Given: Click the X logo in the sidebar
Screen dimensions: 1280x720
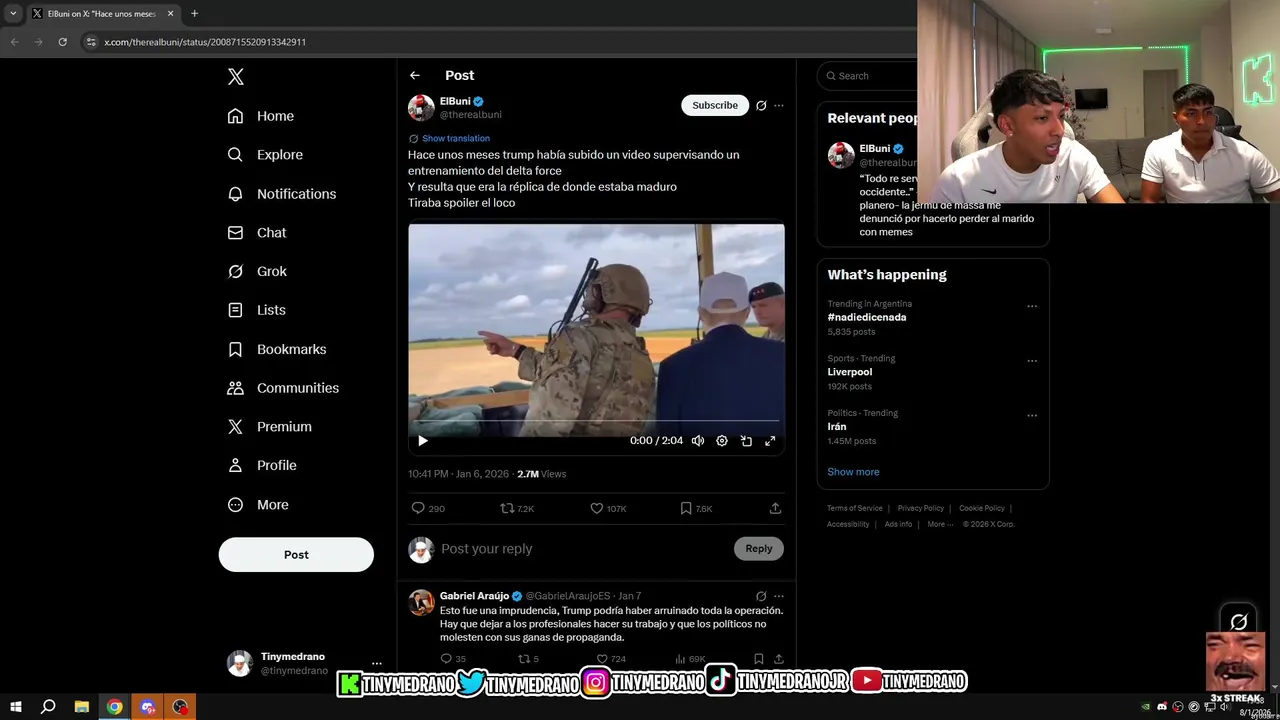Looking at the screenshot, I should 236,77.
